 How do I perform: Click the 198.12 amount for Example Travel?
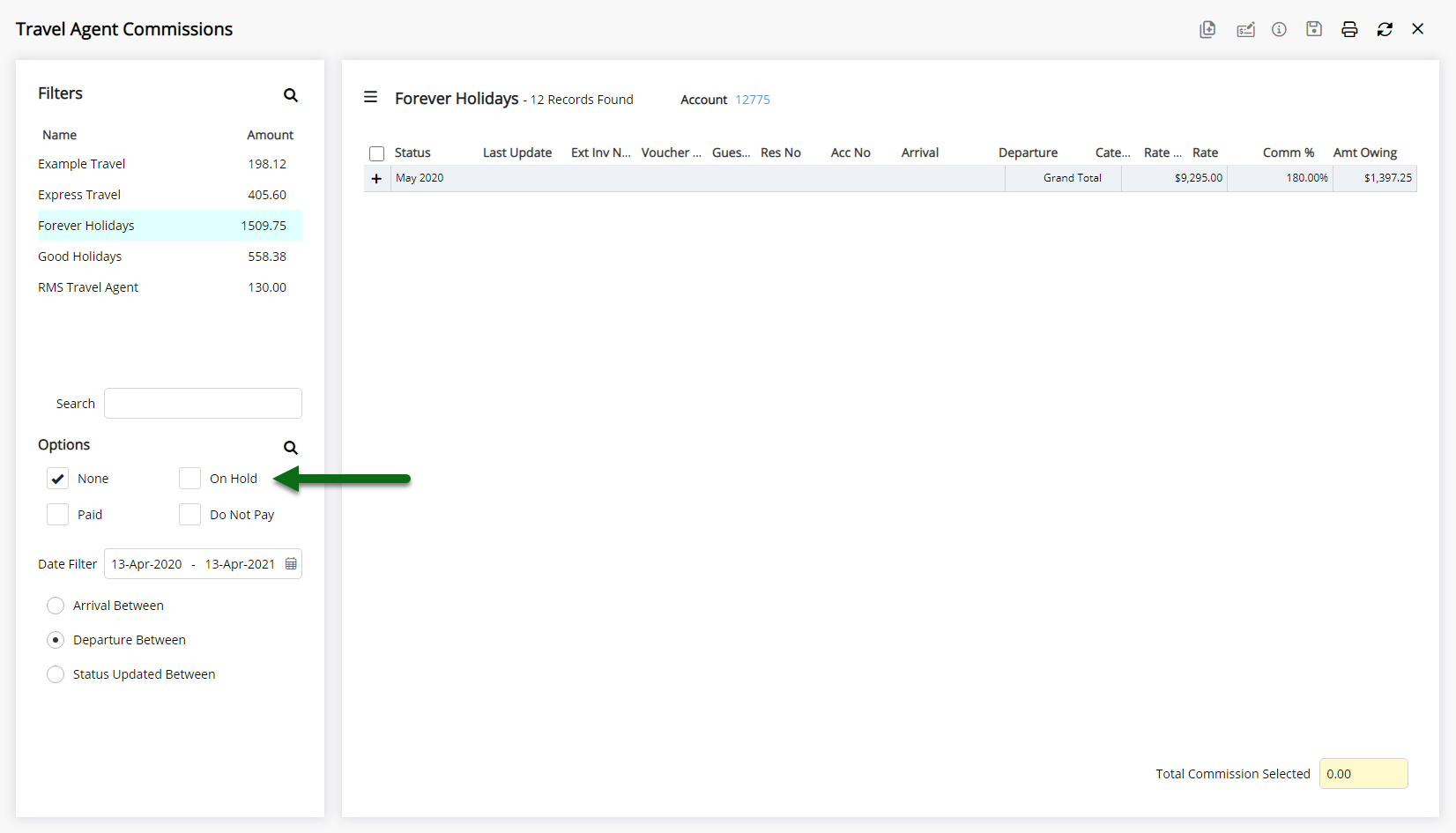pyautogui.click(x=267, y=164)
